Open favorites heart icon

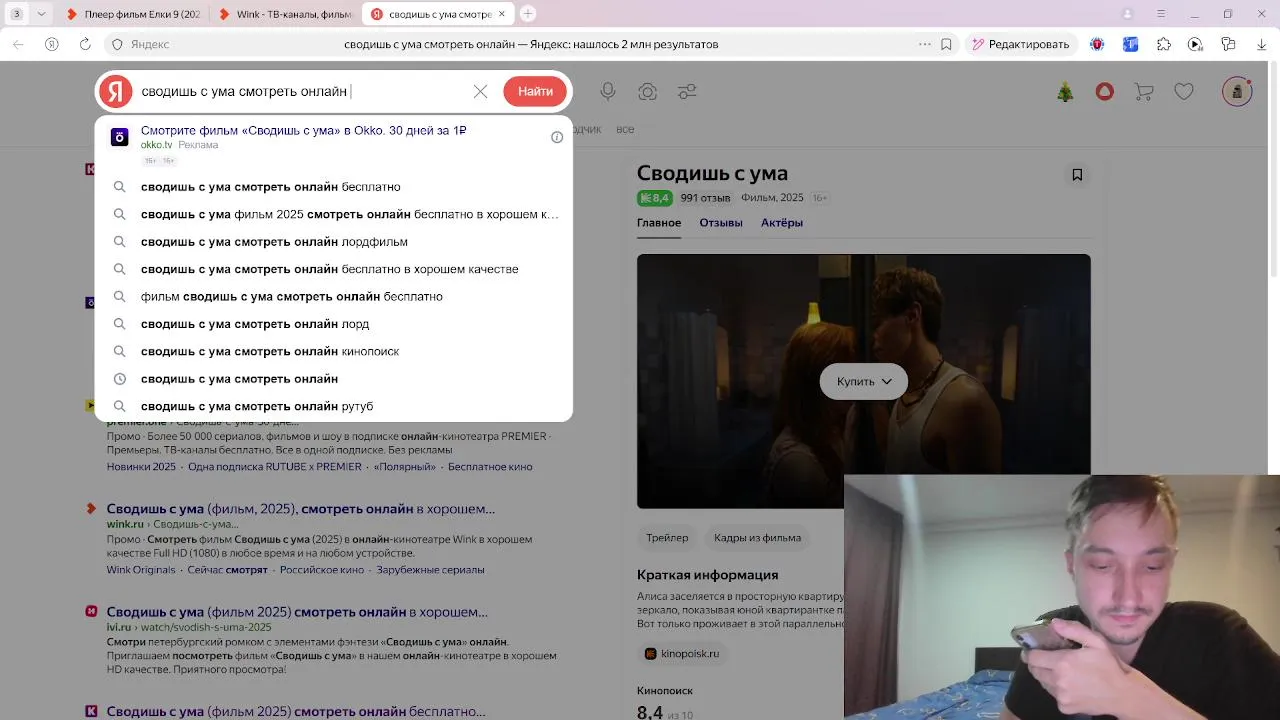click(1184, 91)
